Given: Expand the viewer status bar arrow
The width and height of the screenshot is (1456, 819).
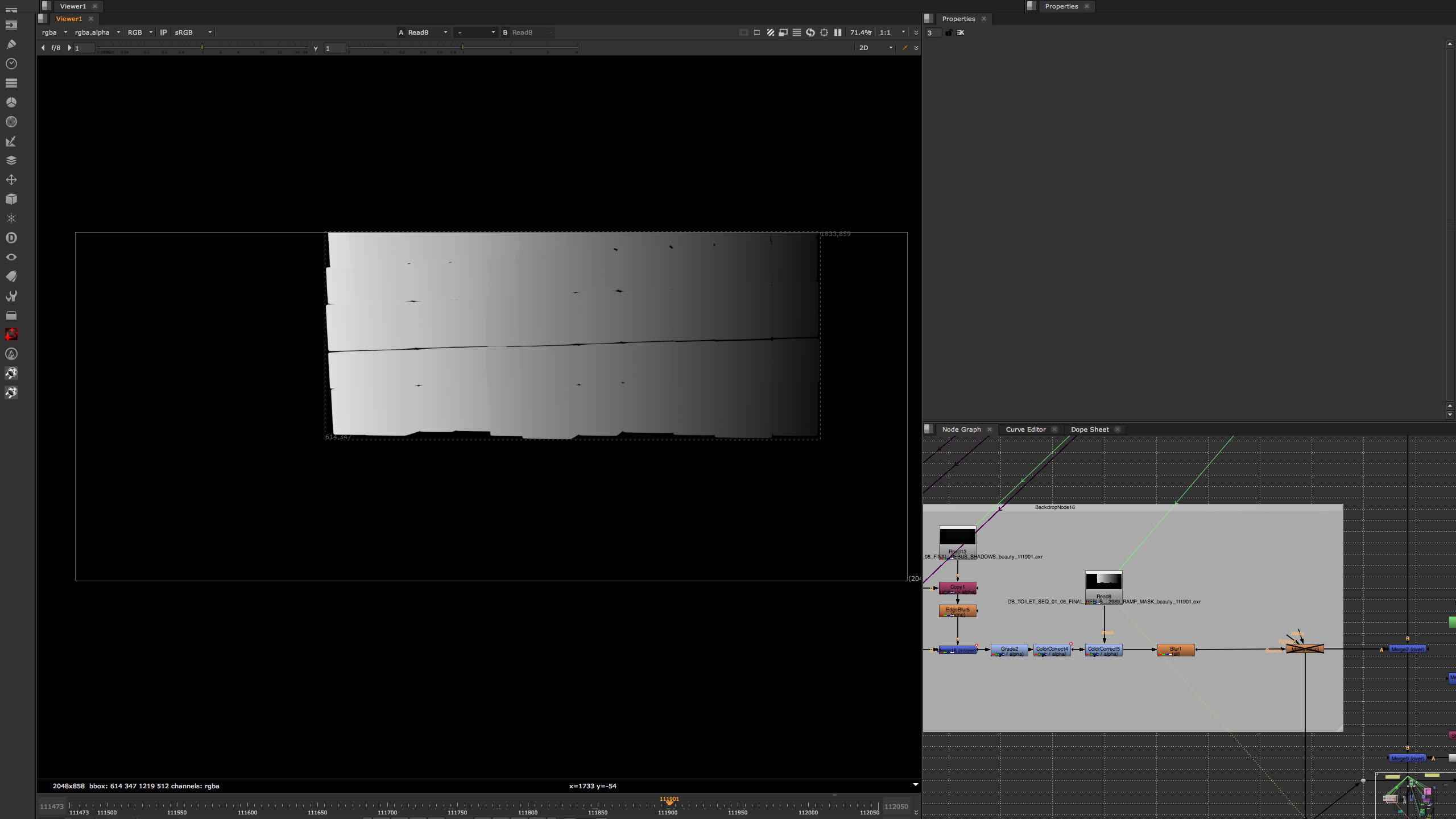Looking at the screenshot, I should pos(915,785).
